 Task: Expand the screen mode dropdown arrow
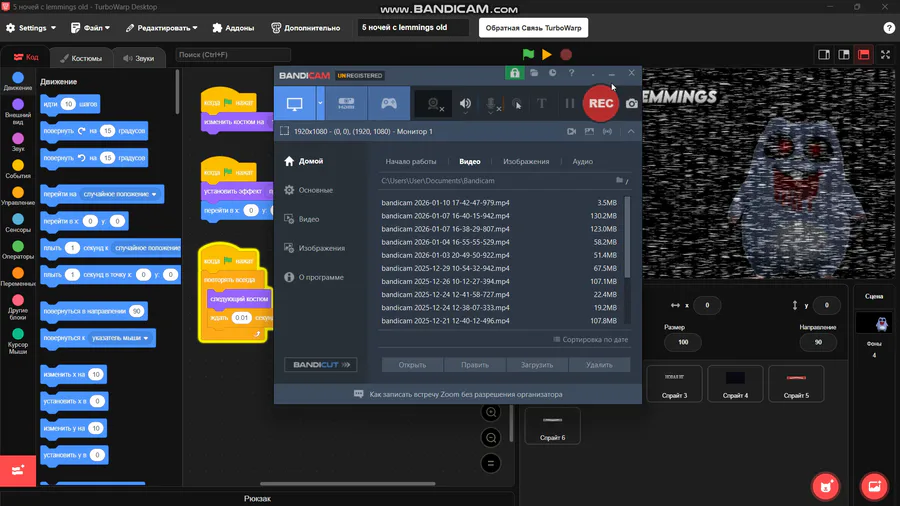coord(320,104)
